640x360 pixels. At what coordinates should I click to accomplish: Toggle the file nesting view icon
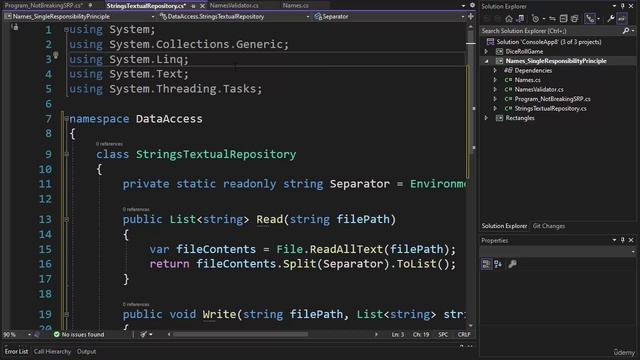pos(590,18)
